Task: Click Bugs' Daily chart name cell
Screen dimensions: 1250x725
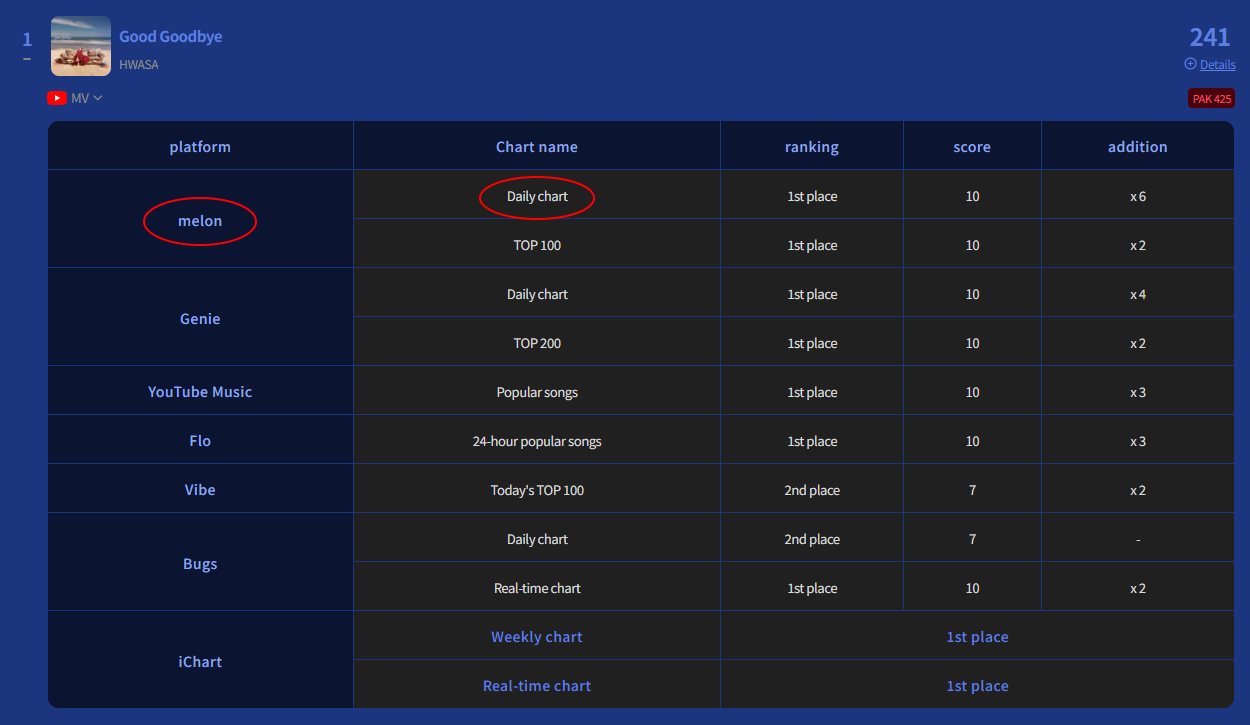Action: 537,539
